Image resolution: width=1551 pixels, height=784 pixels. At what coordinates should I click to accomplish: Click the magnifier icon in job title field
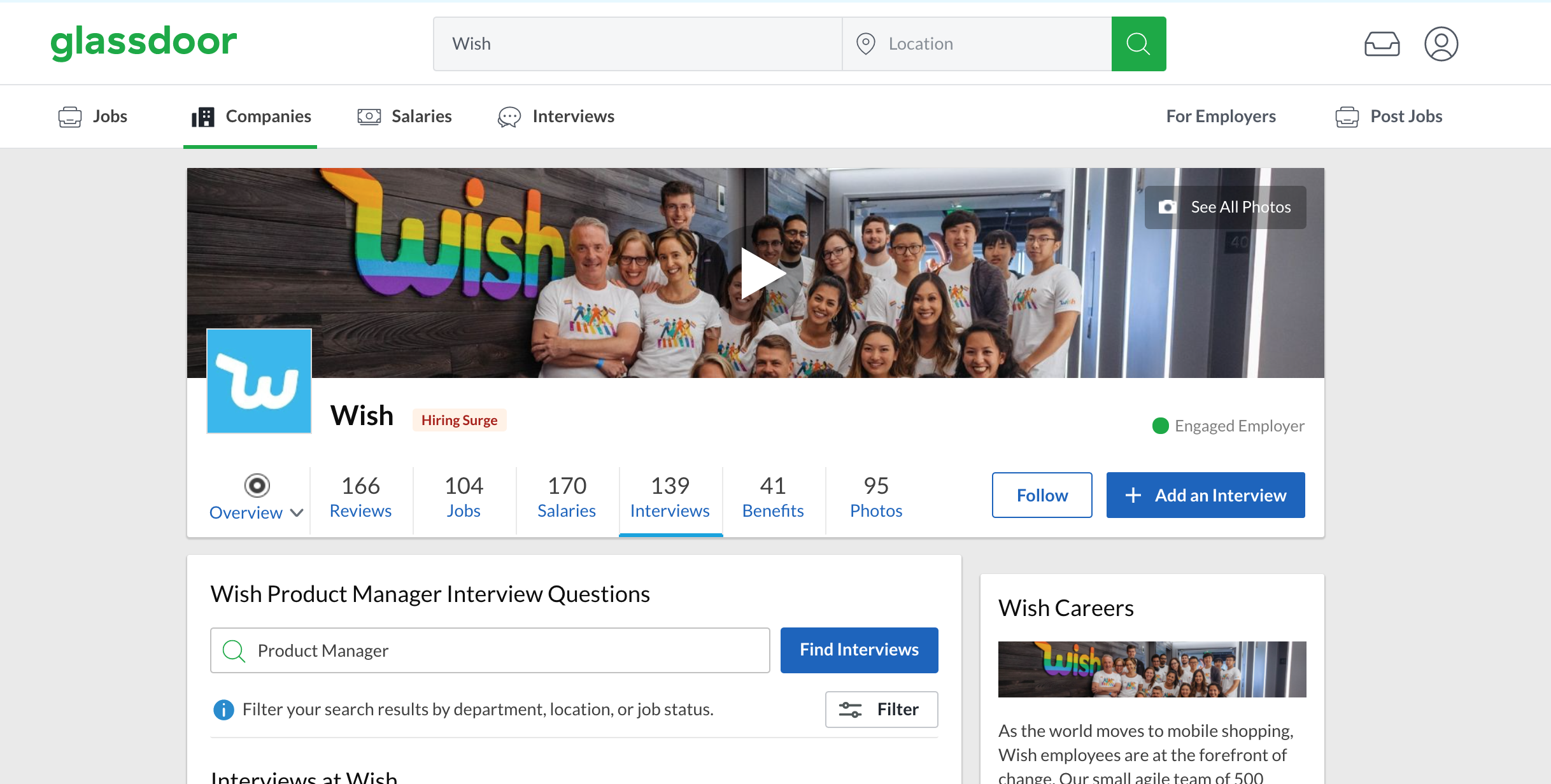pyautogui.click(x=234, y=650)
